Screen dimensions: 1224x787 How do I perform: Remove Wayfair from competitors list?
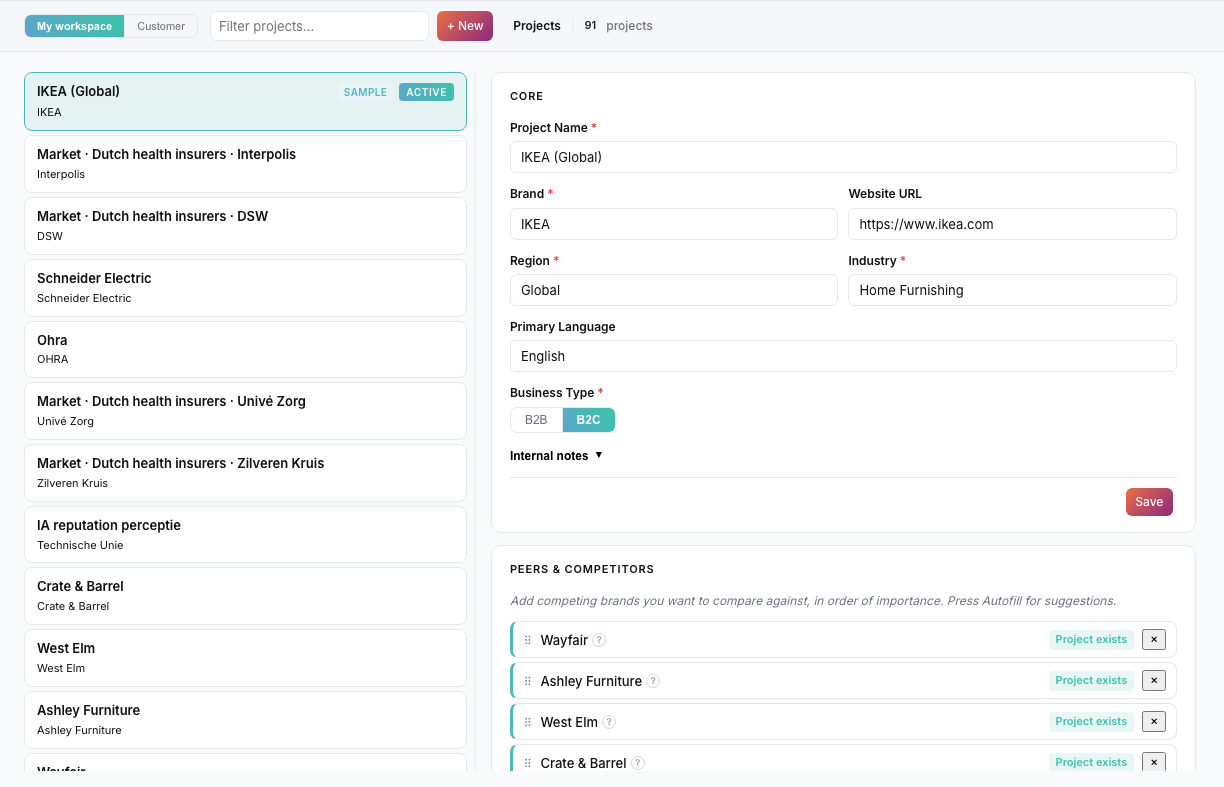pyautogui.click(x=1154, y=640)
